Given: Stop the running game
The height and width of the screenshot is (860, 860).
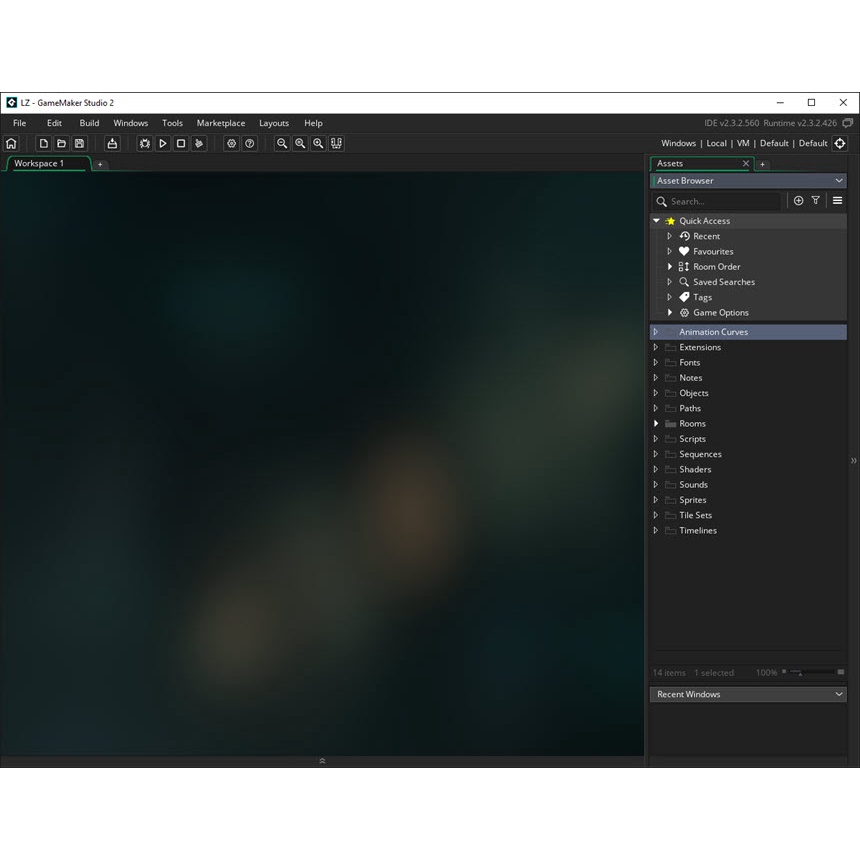Looking at the screenshot, I should pos(180,143).
